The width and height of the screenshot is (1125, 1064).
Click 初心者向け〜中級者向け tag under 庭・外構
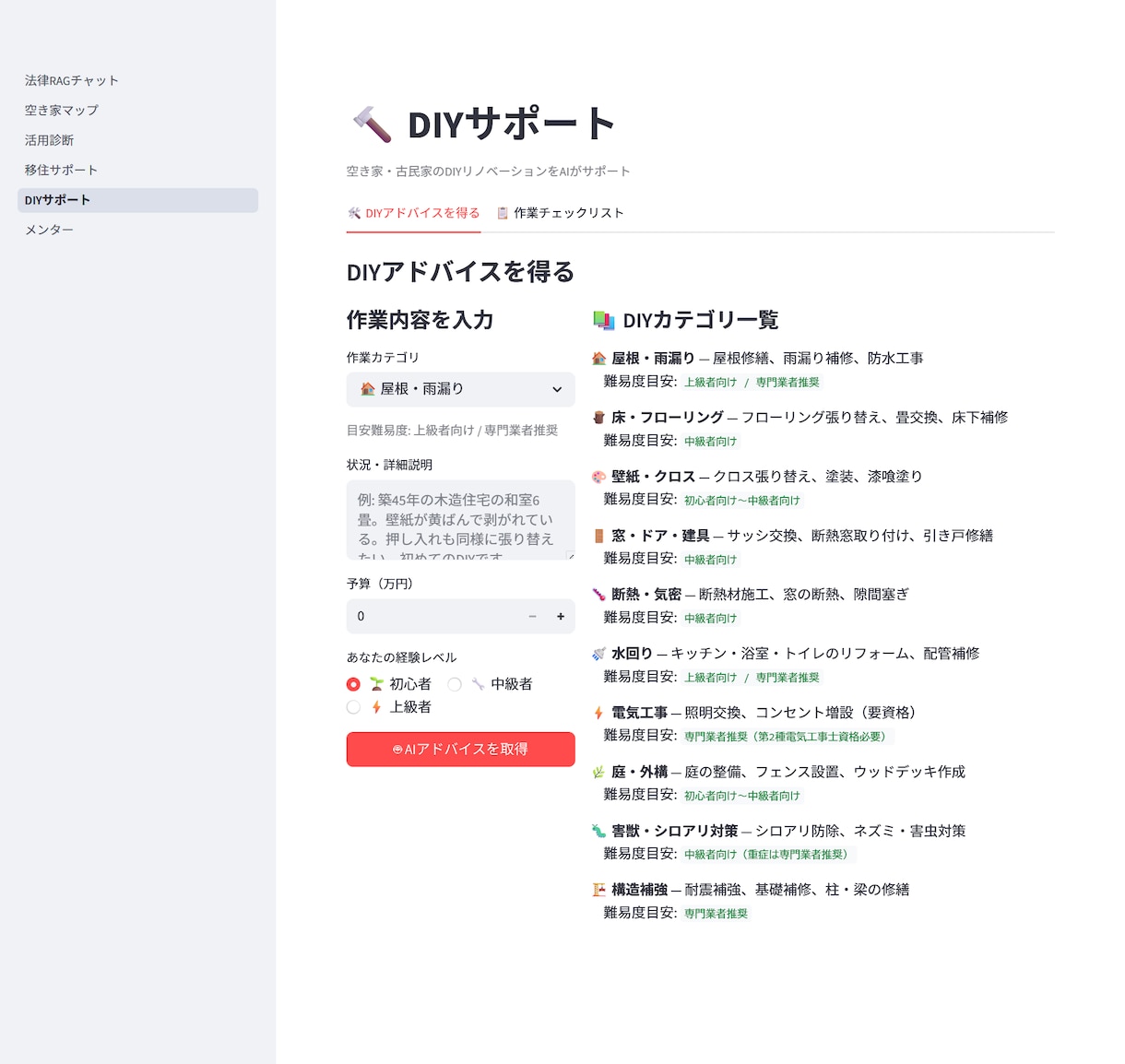click(742, 795)
